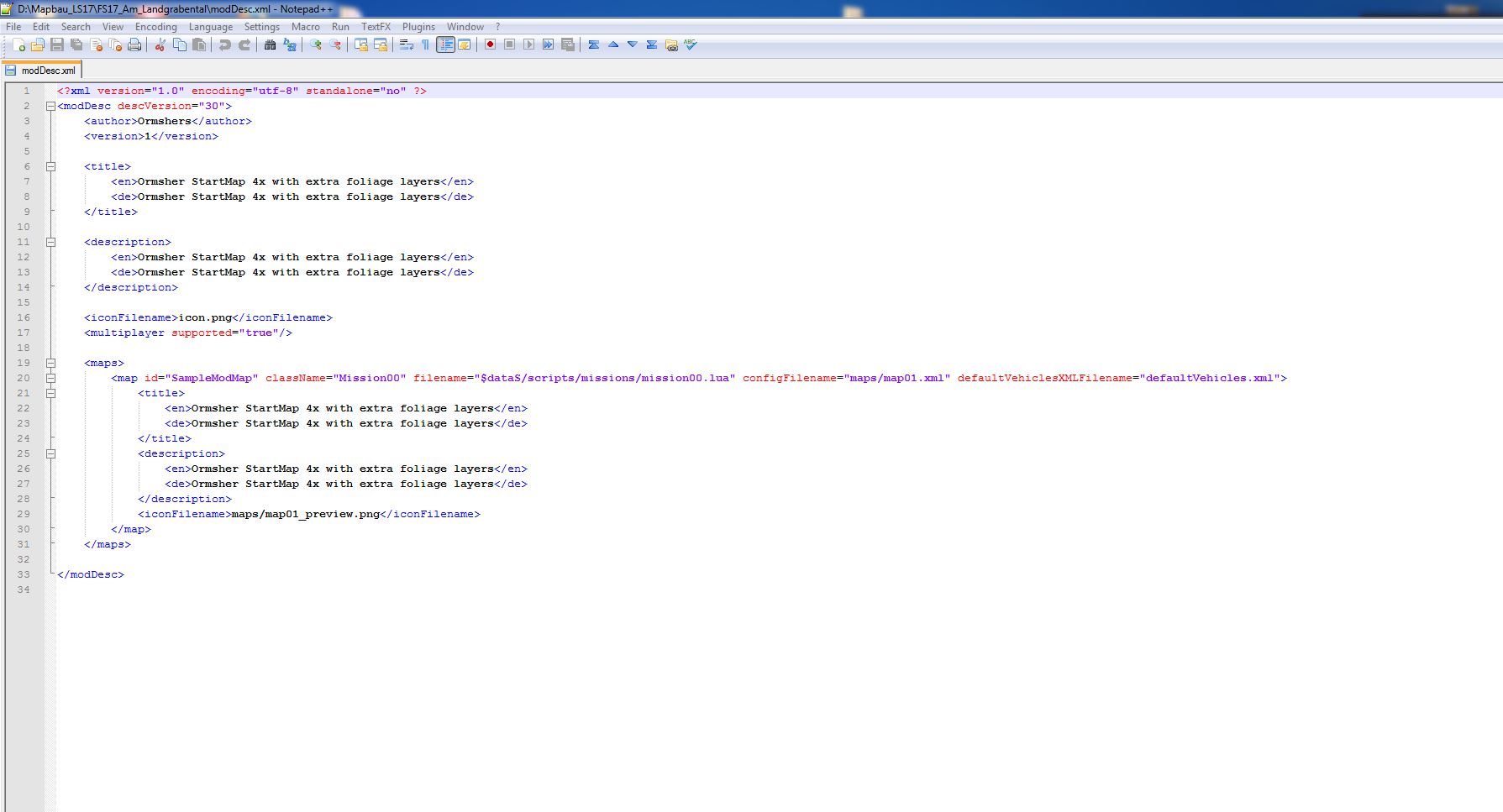
Task: Click the Cut scissors icon
Action: 160,45
